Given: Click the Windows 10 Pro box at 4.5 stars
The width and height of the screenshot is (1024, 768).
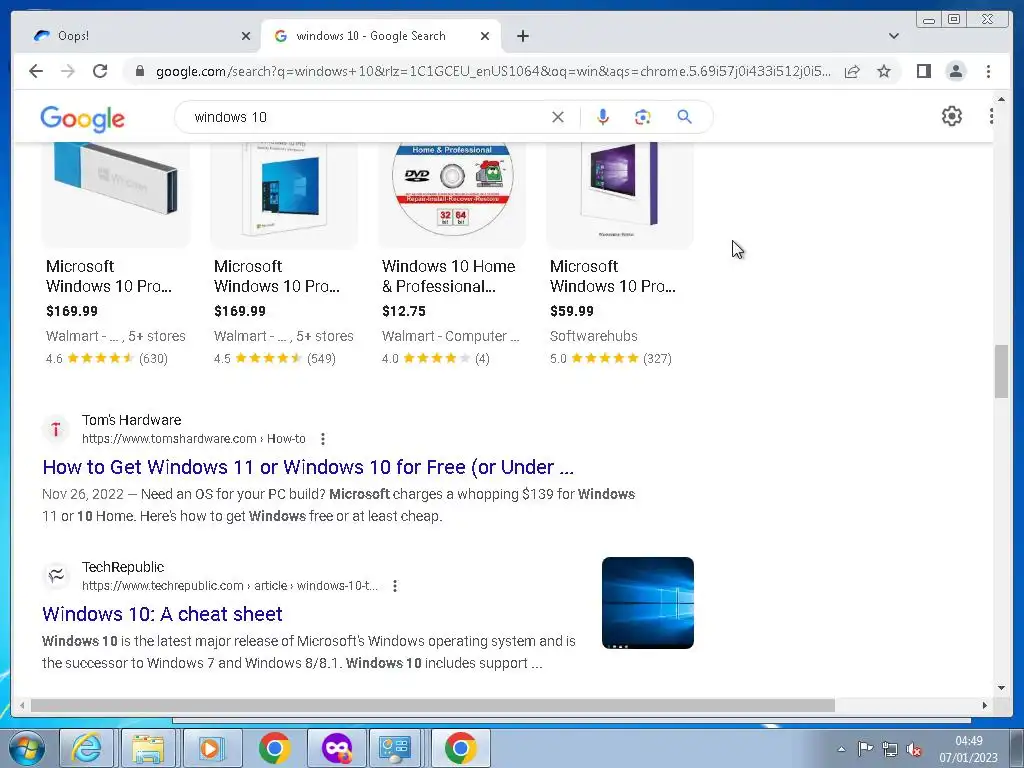Looking at the screenshot, I should pyautogui.click(x=284, y=193).
